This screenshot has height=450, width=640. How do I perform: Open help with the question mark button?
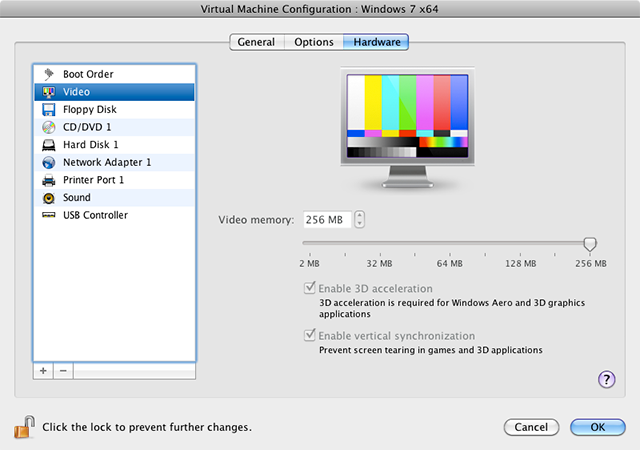coord(607,379)
